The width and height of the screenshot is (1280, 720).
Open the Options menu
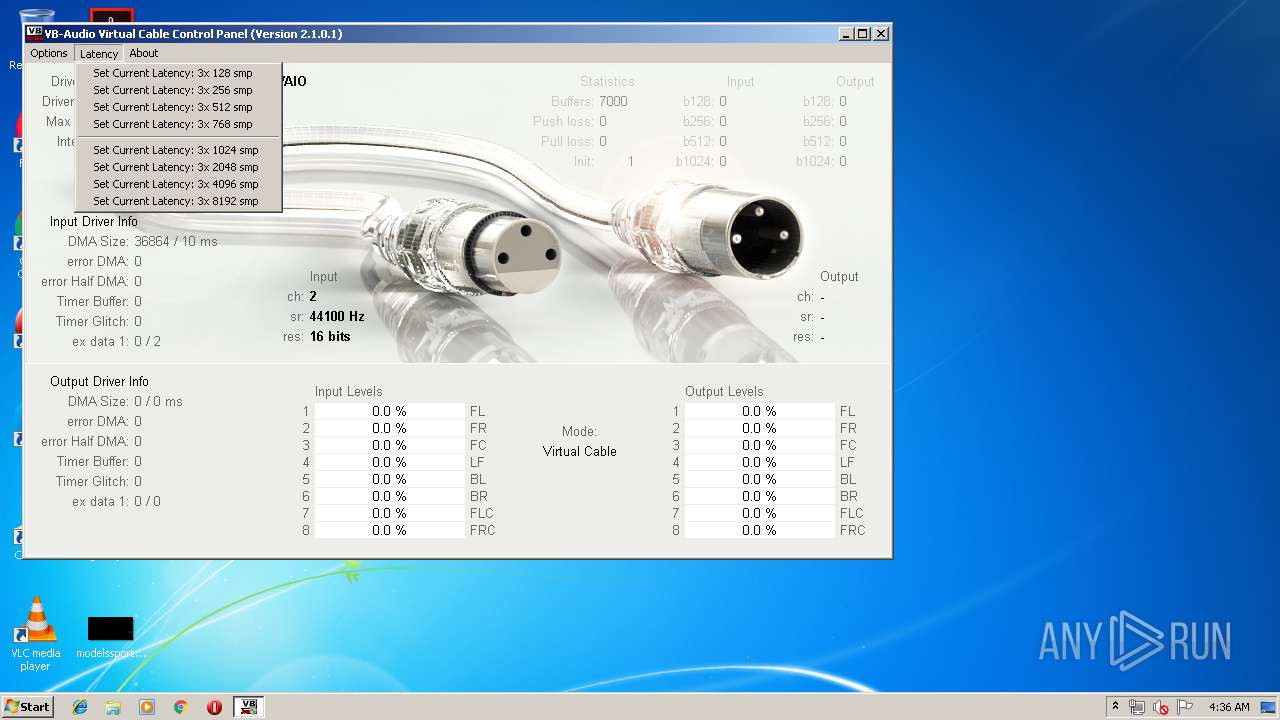pos(48,53)
